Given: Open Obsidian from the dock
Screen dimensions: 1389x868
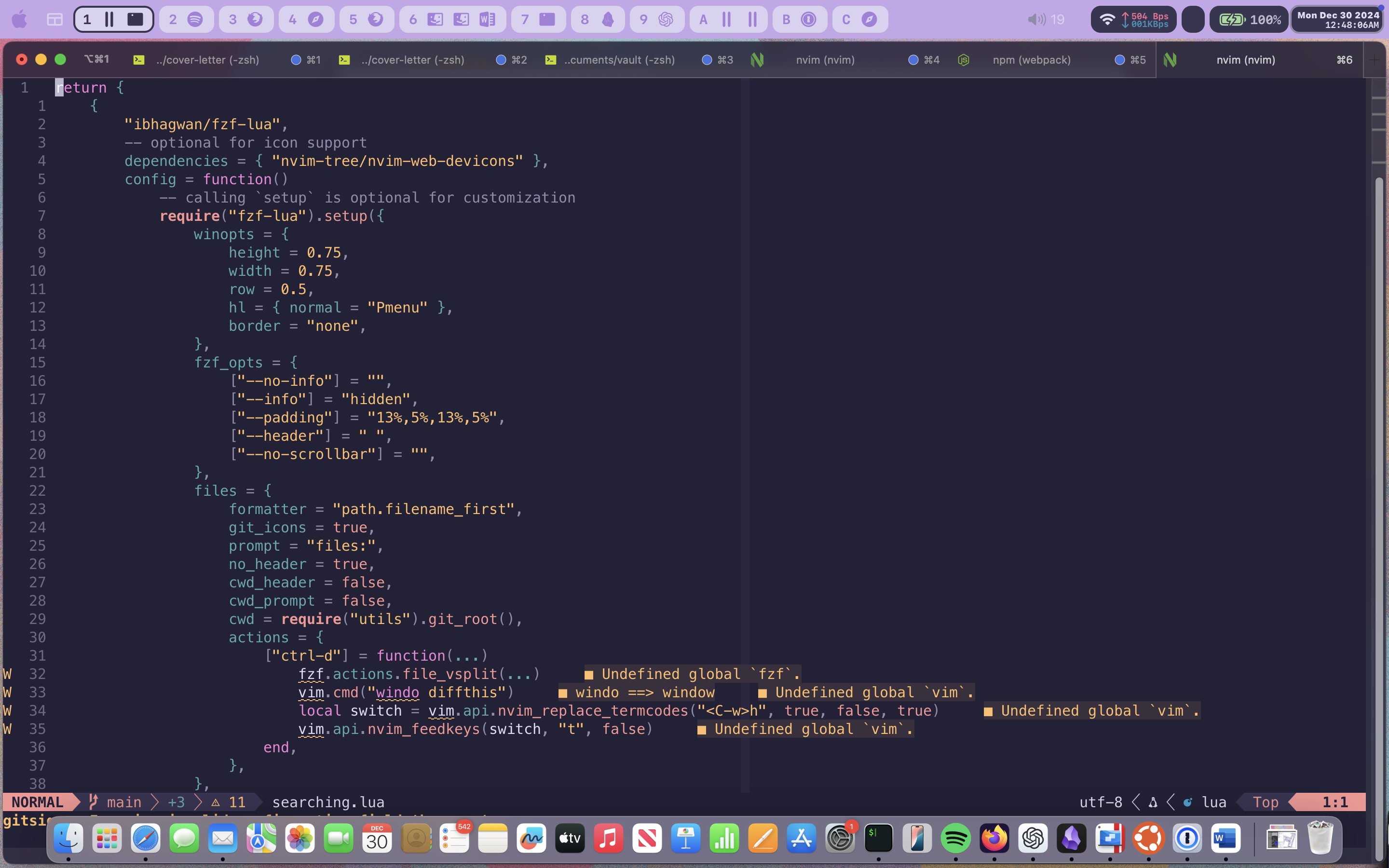Looking at the screenshot, I should point(1072,839).
